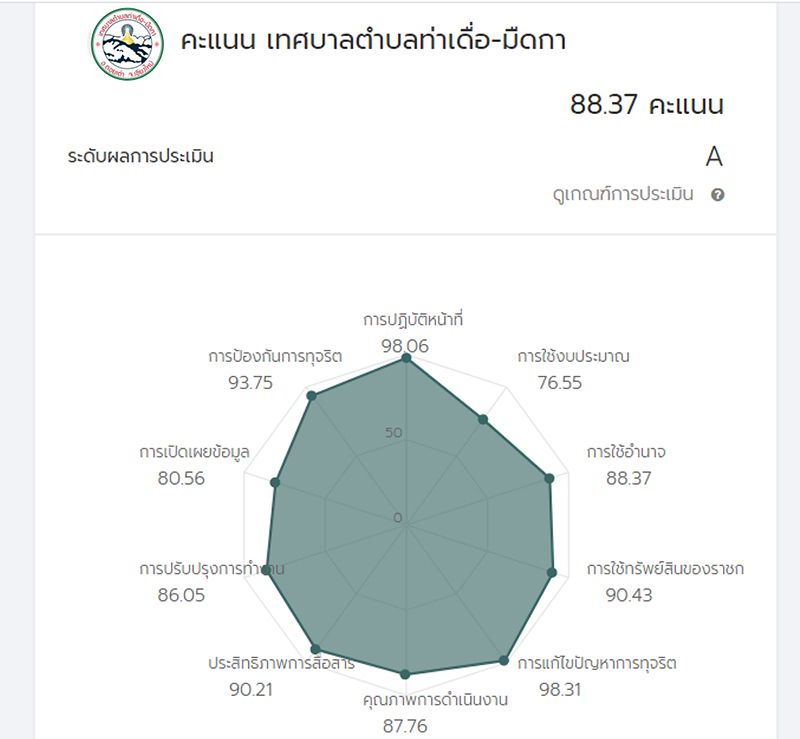Click the 88.37 คะแนน total score
Image resolution: width=800 pixels, height=739 pixels.
pos(646,104)
